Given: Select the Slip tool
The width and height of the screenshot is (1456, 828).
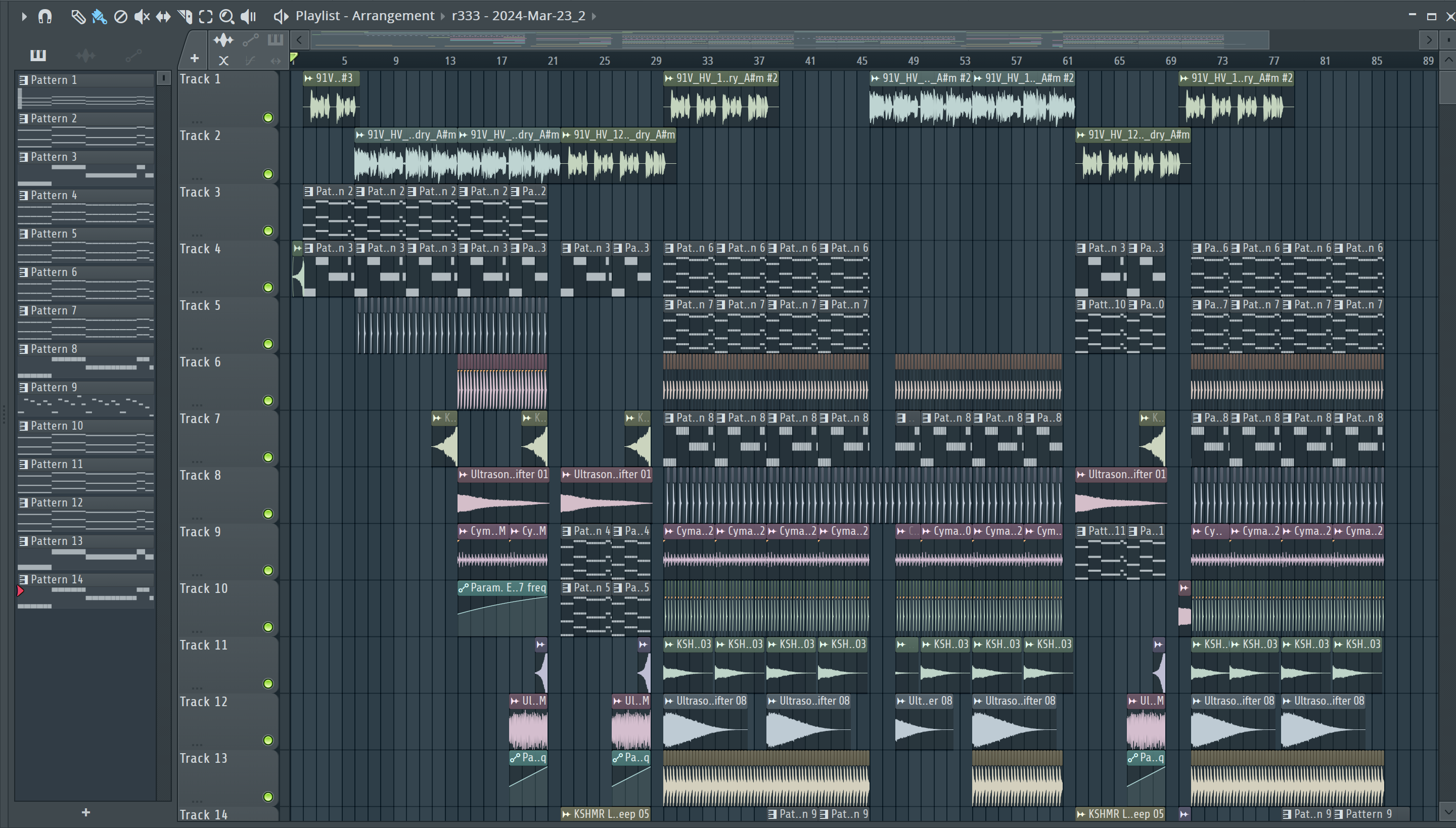Looking at the screenshot, I should click(163, 17).
